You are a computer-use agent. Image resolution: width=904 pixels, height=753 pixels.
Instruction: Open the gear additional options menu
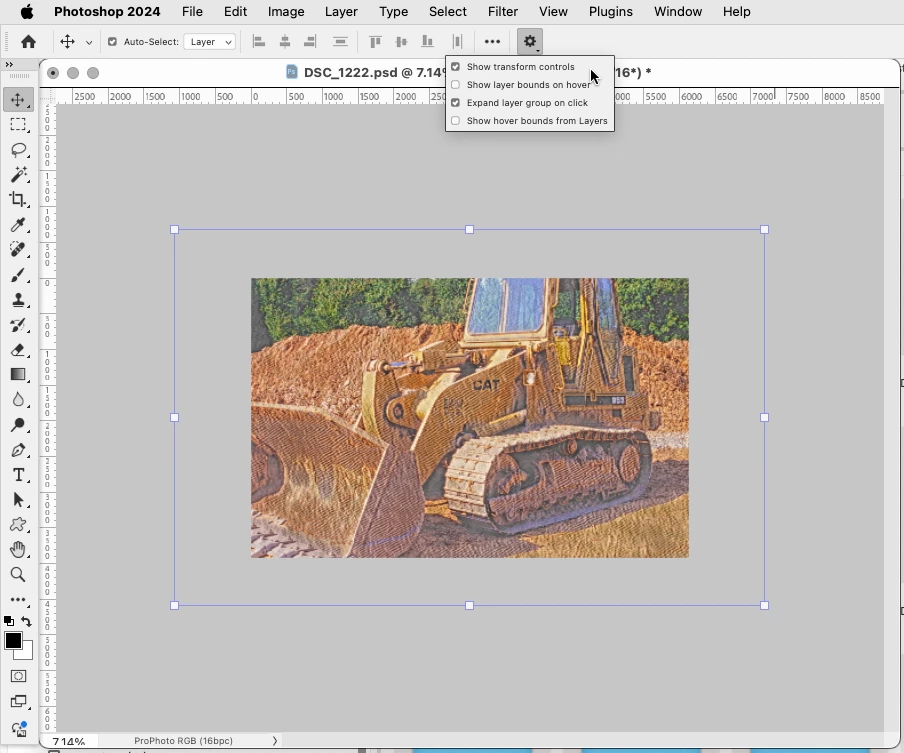point(530,41)
